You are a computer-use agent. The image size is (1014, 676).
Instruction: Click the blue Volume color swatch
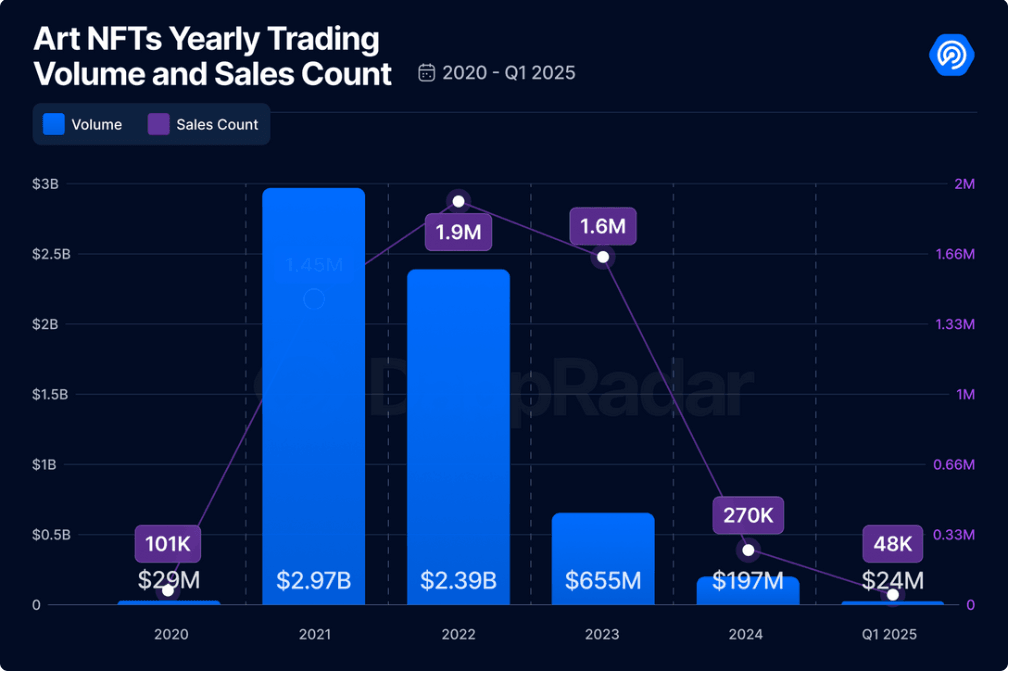click(54, 125)
